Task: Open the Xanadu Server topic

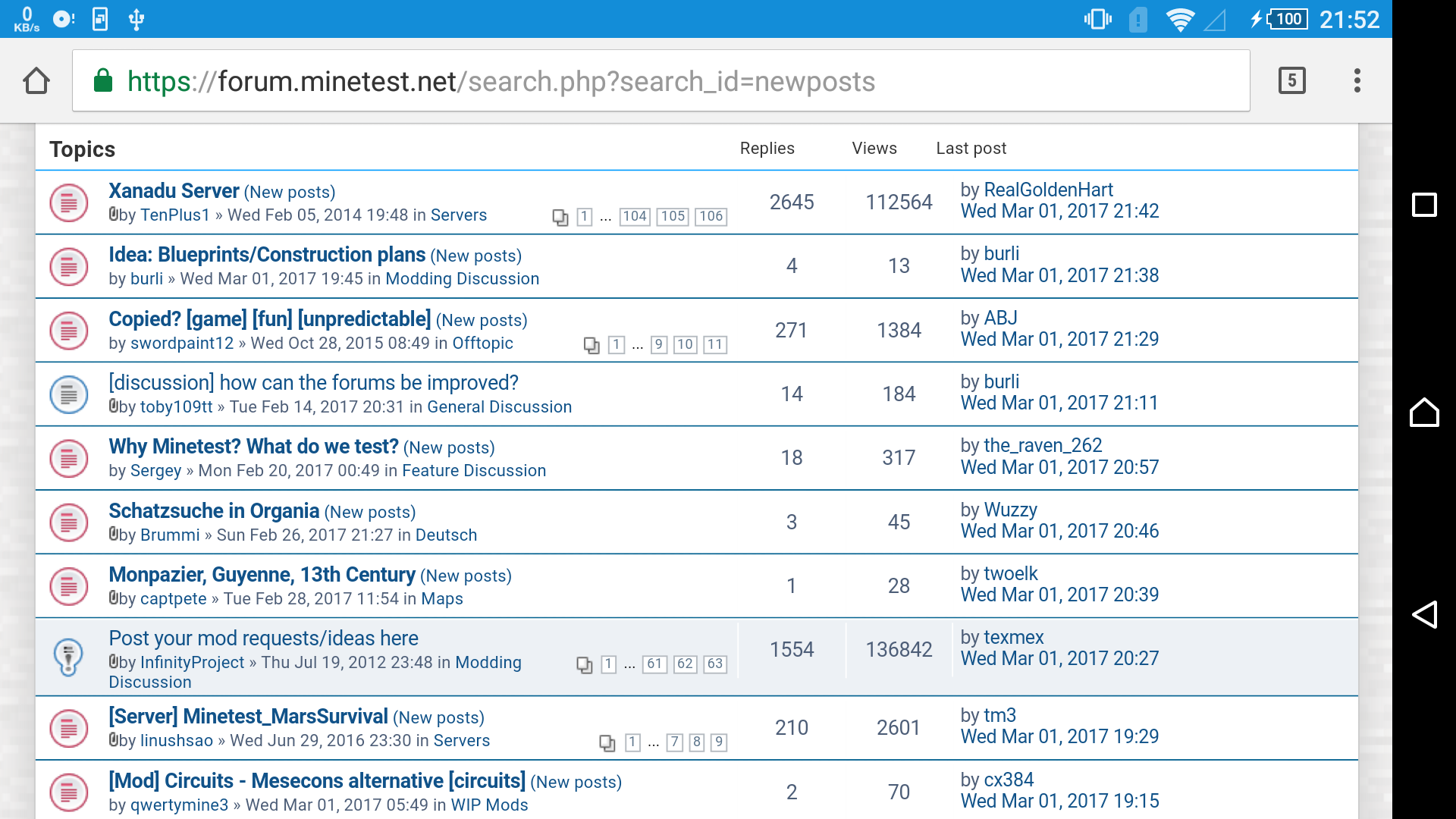Action: point(174,191)
